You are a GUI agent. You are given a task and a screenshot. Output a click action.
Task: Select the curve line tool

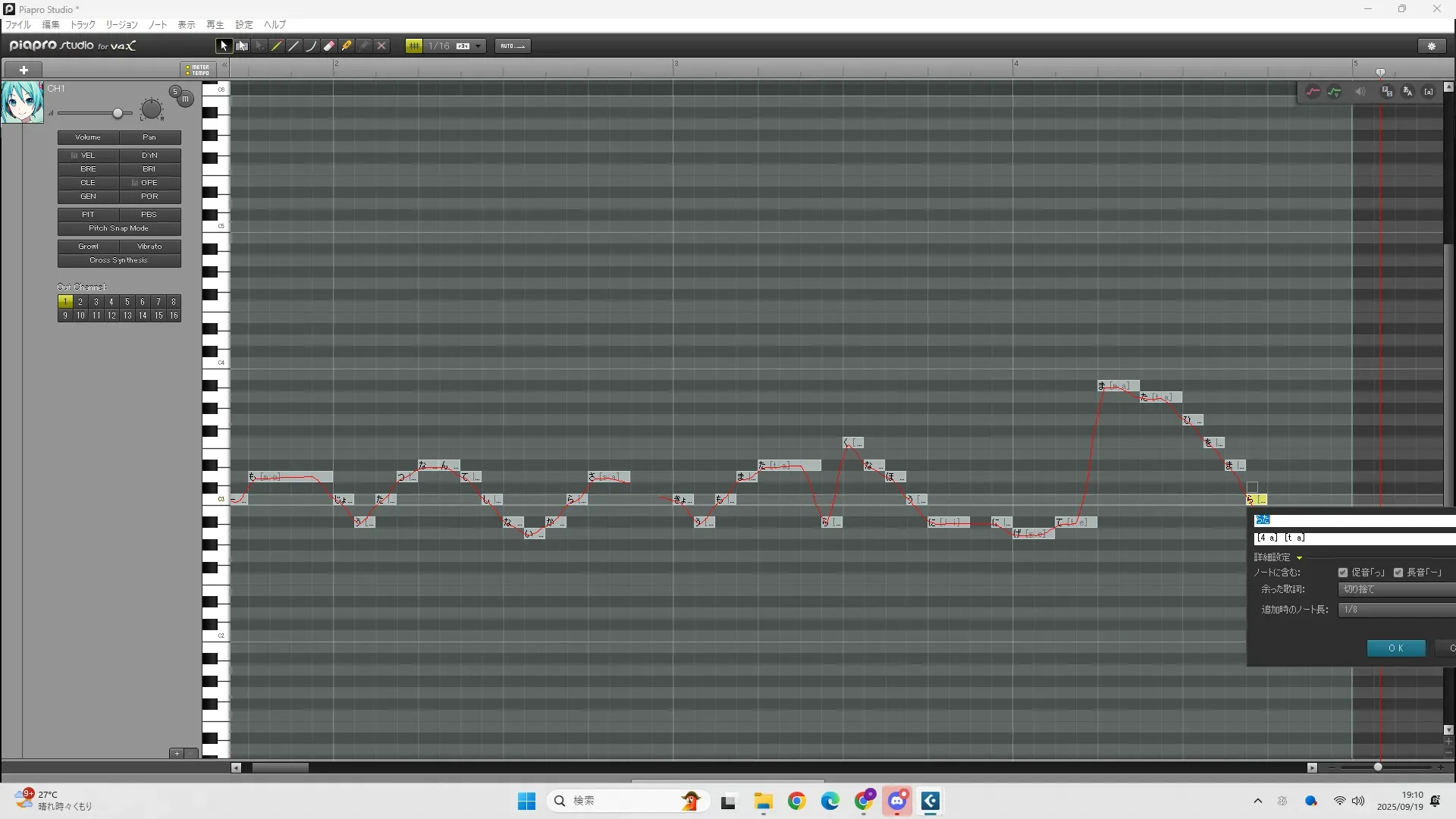coord(311,46)
